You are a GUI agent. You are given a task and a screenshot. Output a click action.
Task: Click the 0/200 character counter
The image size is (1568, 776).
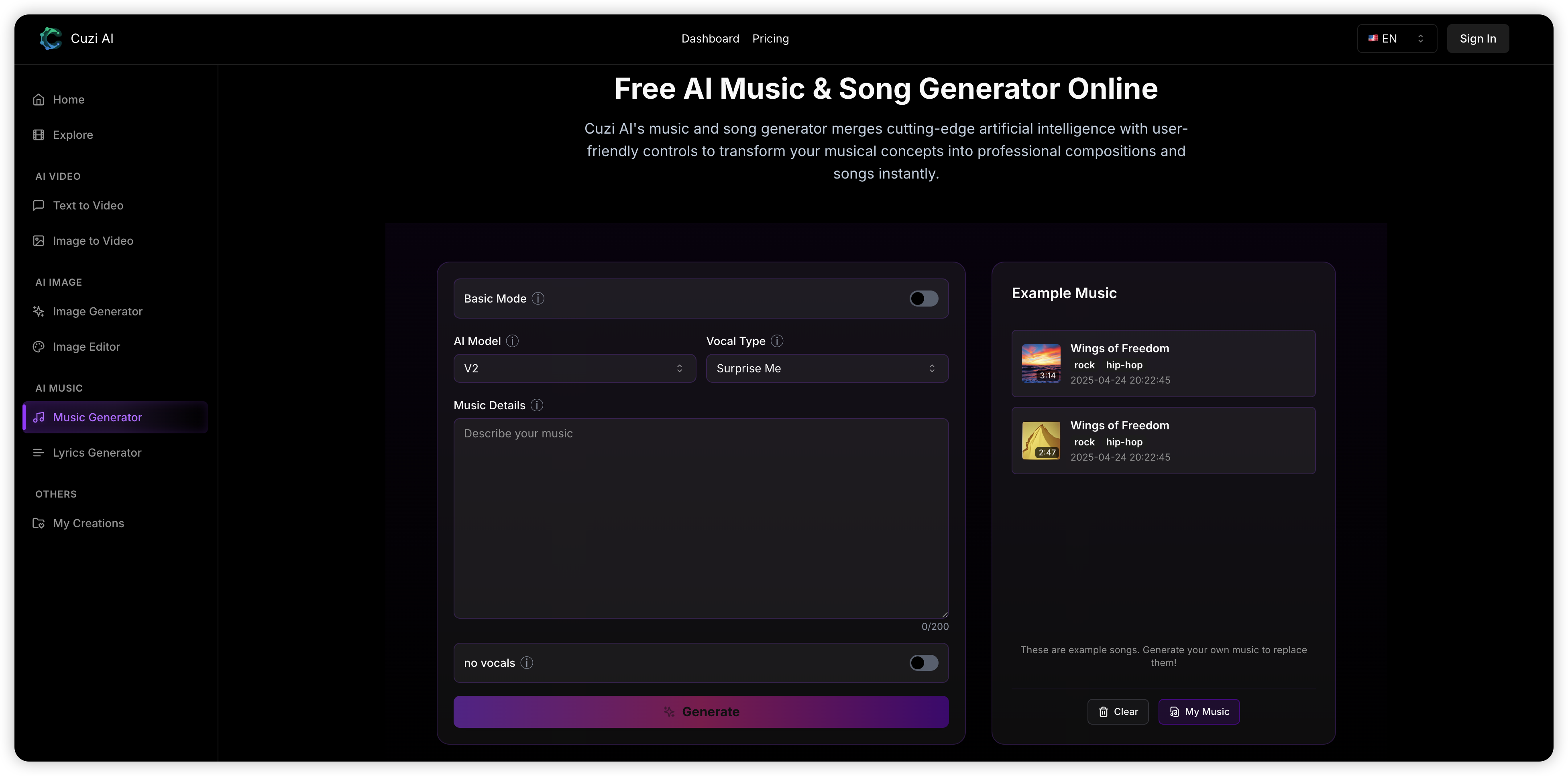pos(935,627)
